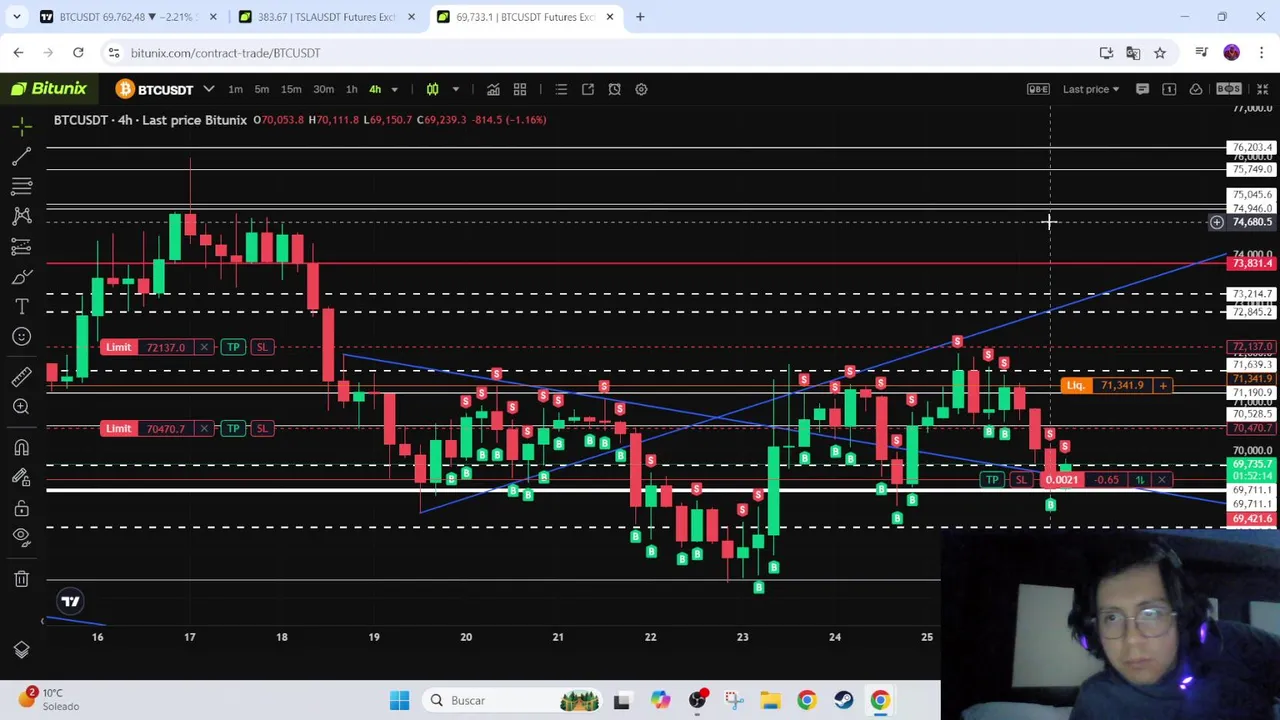Exit fullscreen chart mode
This screenshot has width=1280, height=720.
[1262, 89]
